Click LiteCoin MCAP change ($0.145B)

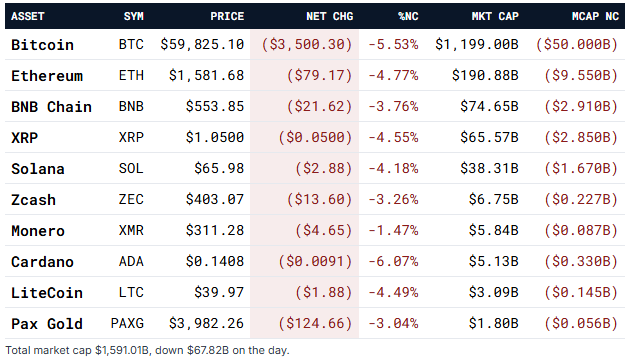tap(581, 292)
